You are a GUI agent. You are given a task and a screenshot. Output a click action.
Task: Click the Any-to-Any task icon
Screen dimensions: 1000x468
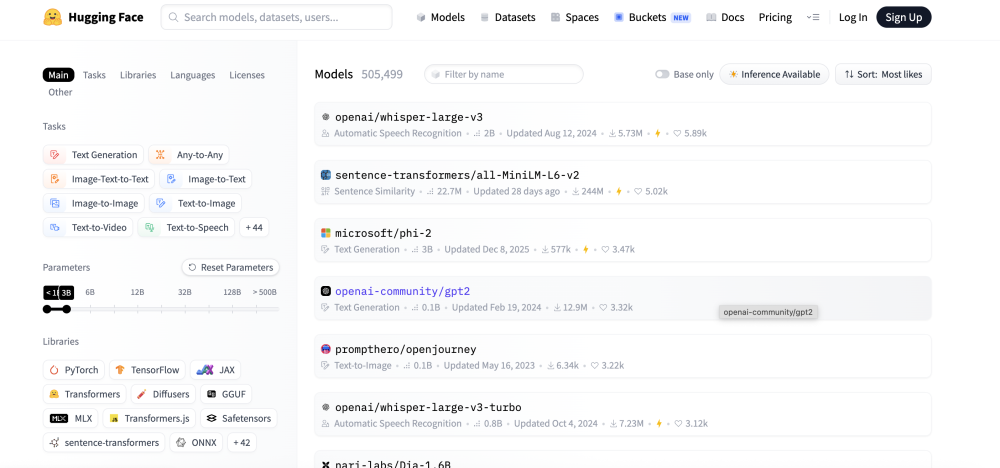160,154
